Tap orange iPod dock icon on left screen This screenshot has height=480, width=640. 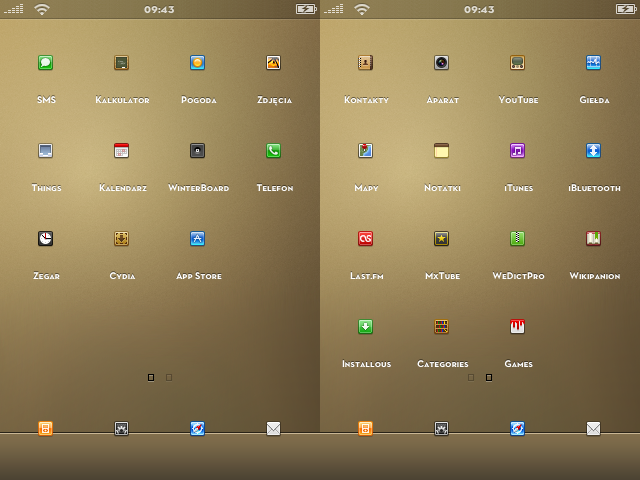45,429
